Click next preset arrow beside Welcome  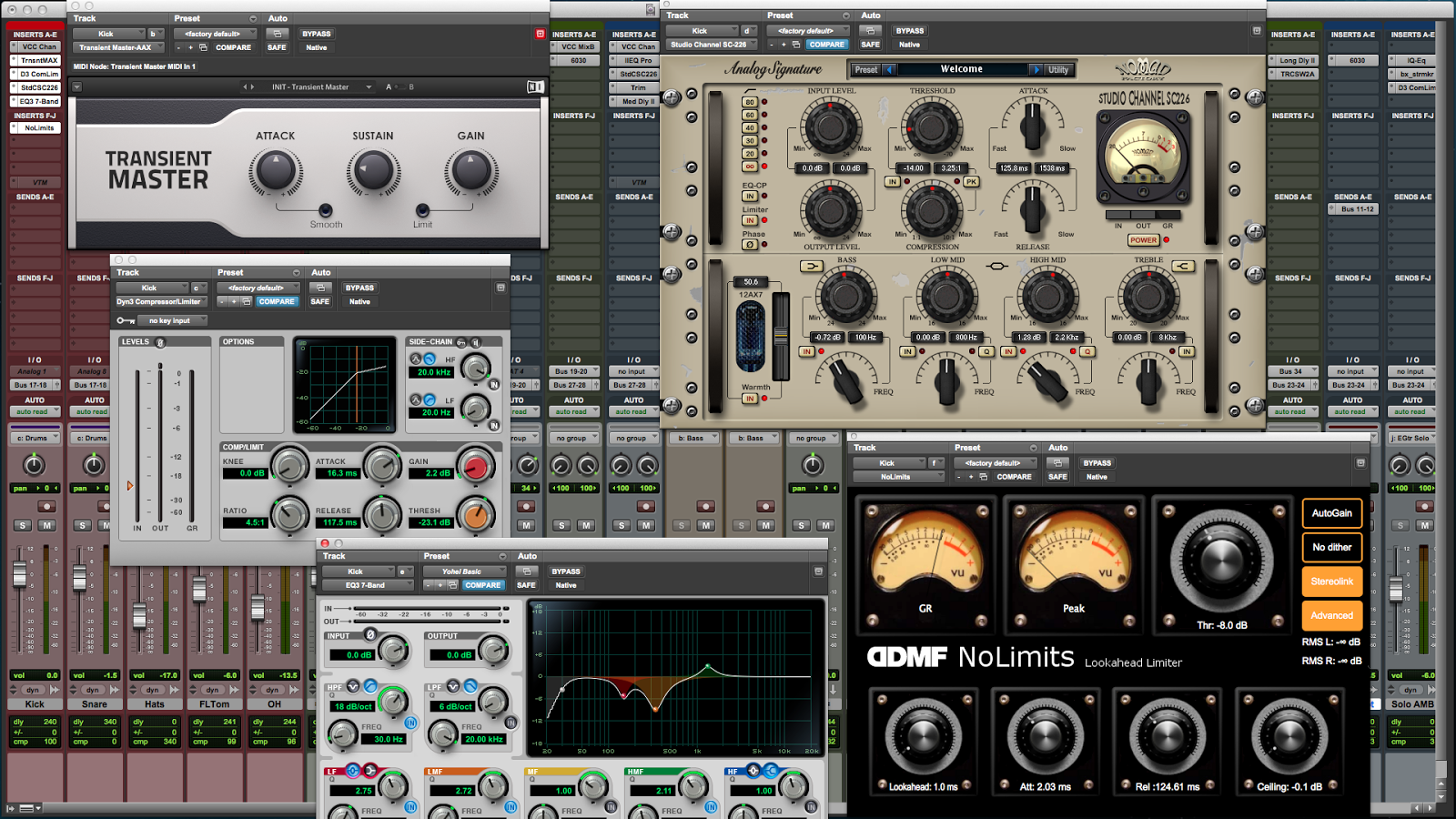pyautogui.click(x=1036, y=69)
